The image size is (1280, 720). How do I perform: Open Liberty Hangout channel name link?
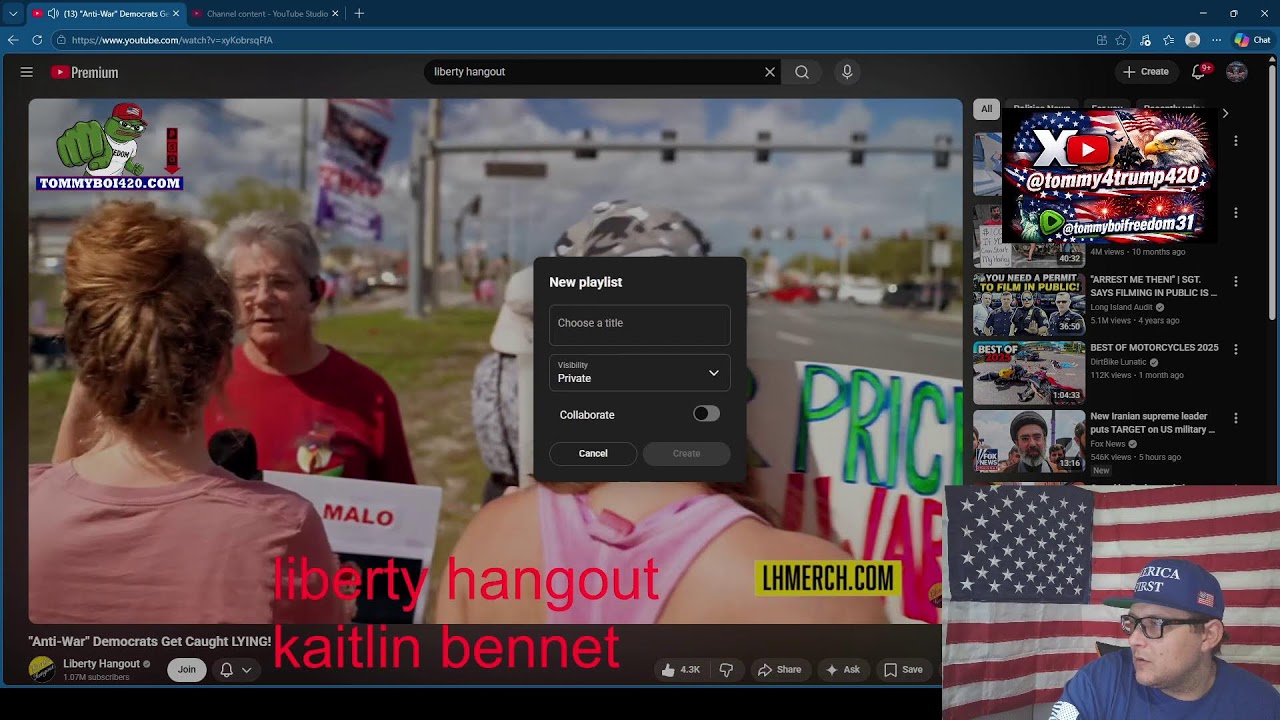101,664
